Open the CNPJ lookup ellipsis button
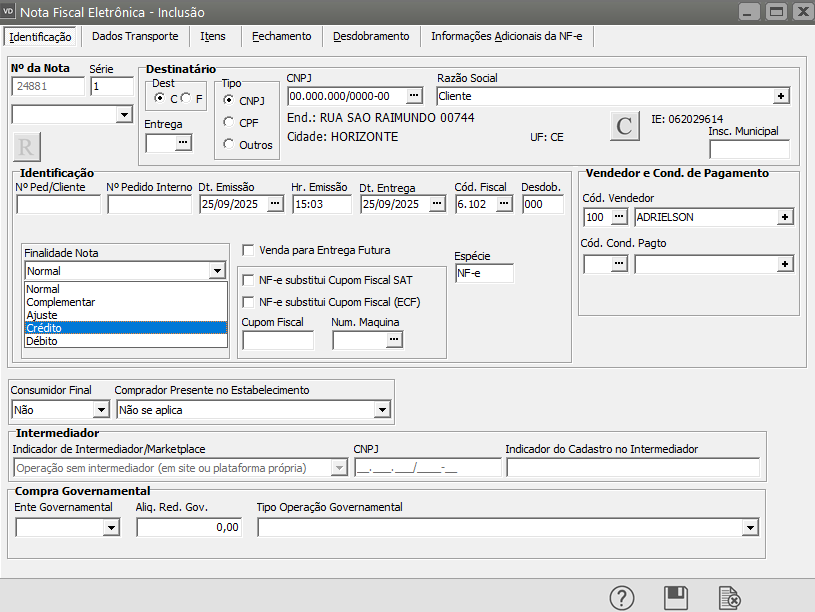The image size is (815, 612). pos(414,96)
